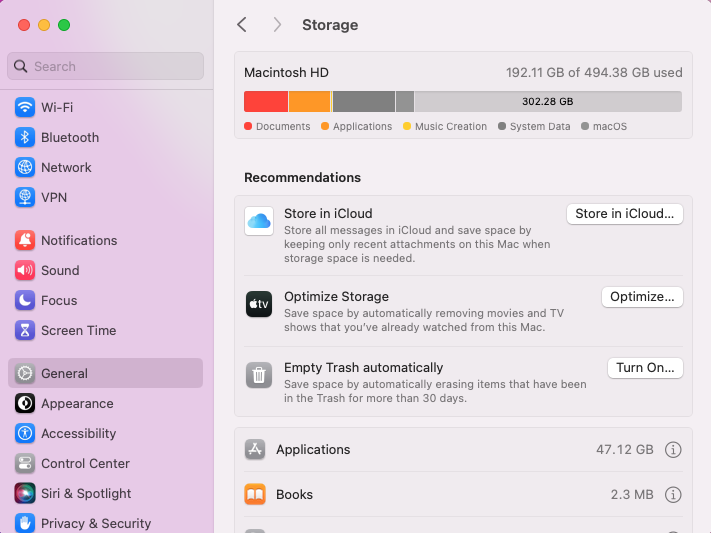711x533 pixels.
Task: Click the orange Applications storage segment
Action: coord(310,102)
